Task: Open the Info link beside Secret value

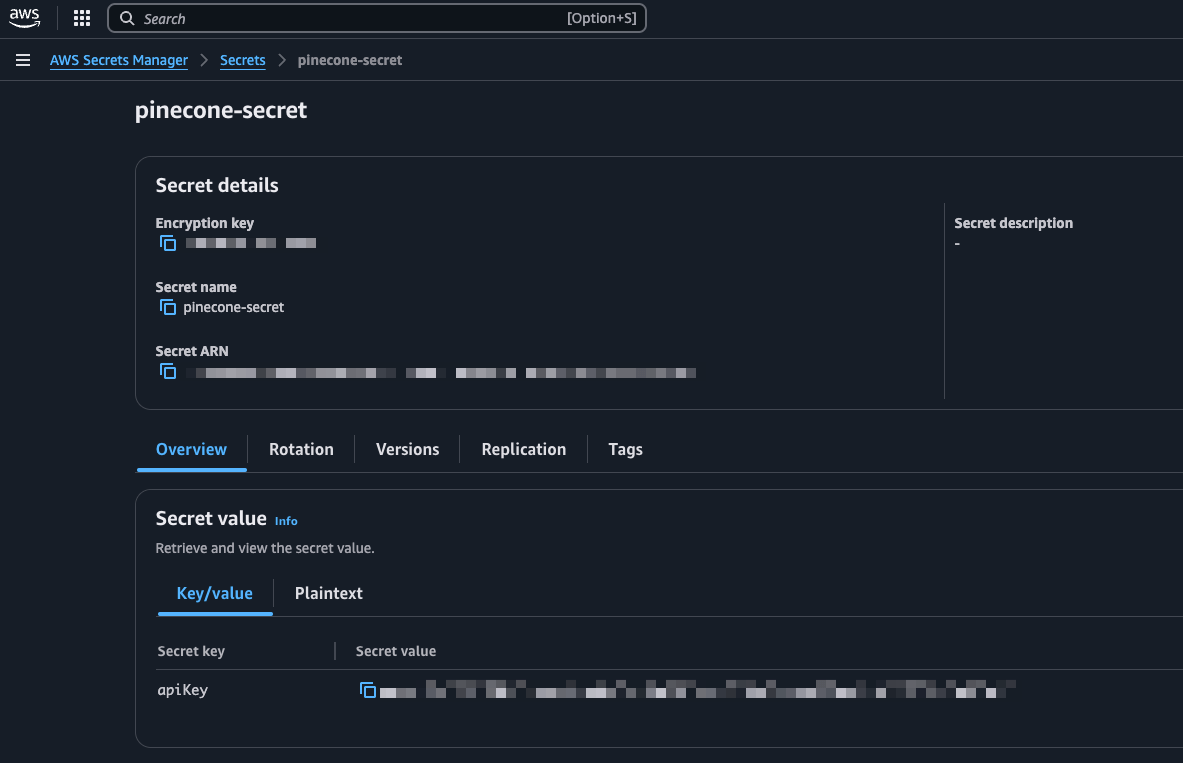Action: (x=286, y=521)
